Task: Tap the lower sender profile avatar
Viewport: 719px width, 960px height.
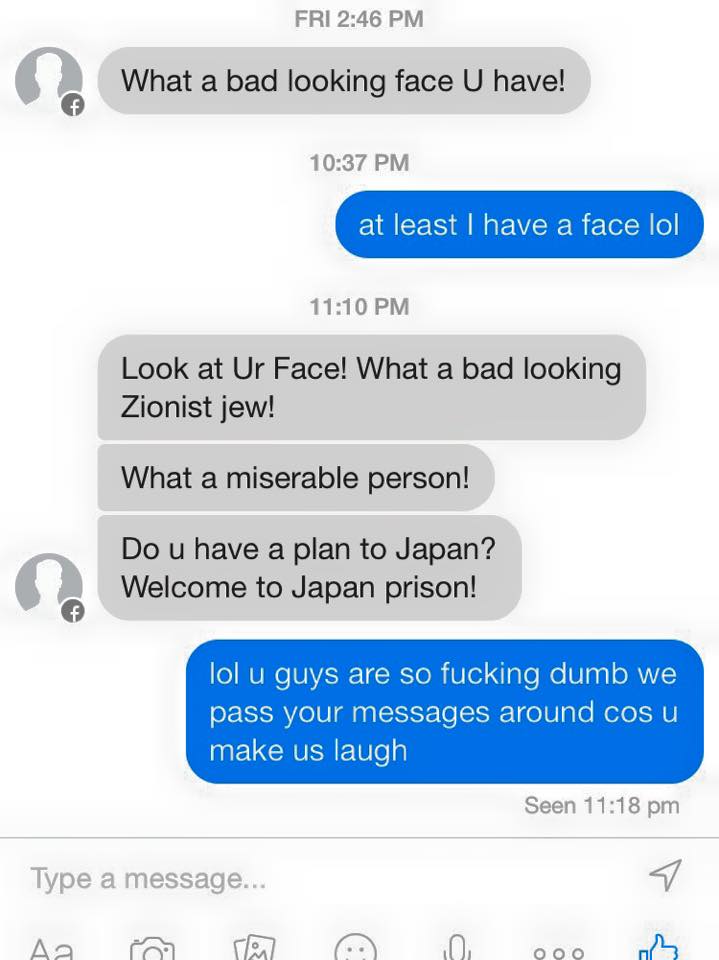Action: tap(49, 587)
